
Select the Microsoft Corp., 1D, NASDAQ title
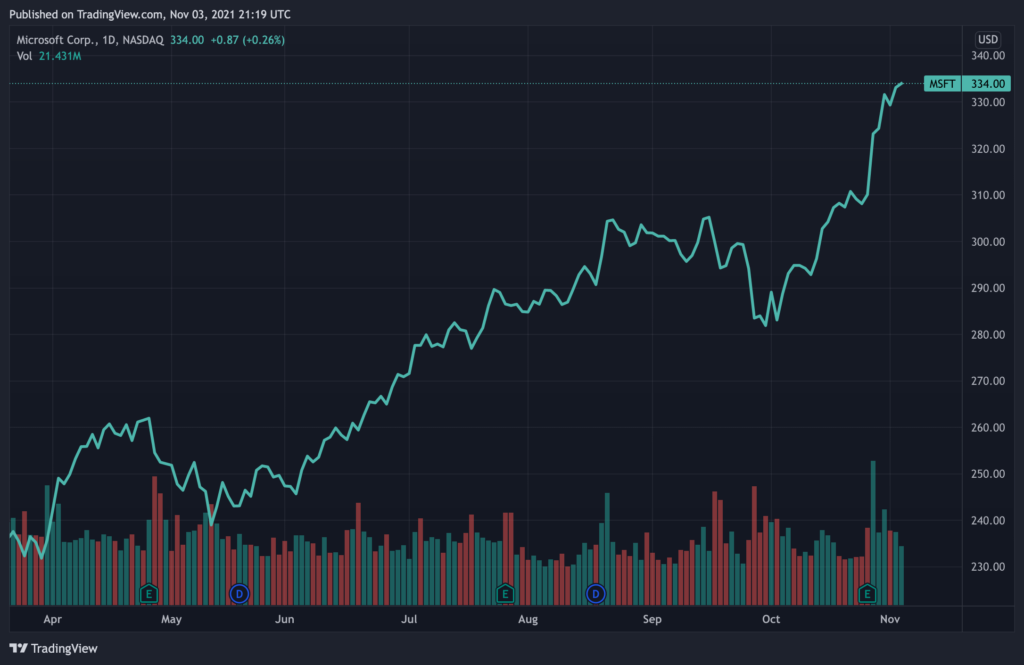90,40
